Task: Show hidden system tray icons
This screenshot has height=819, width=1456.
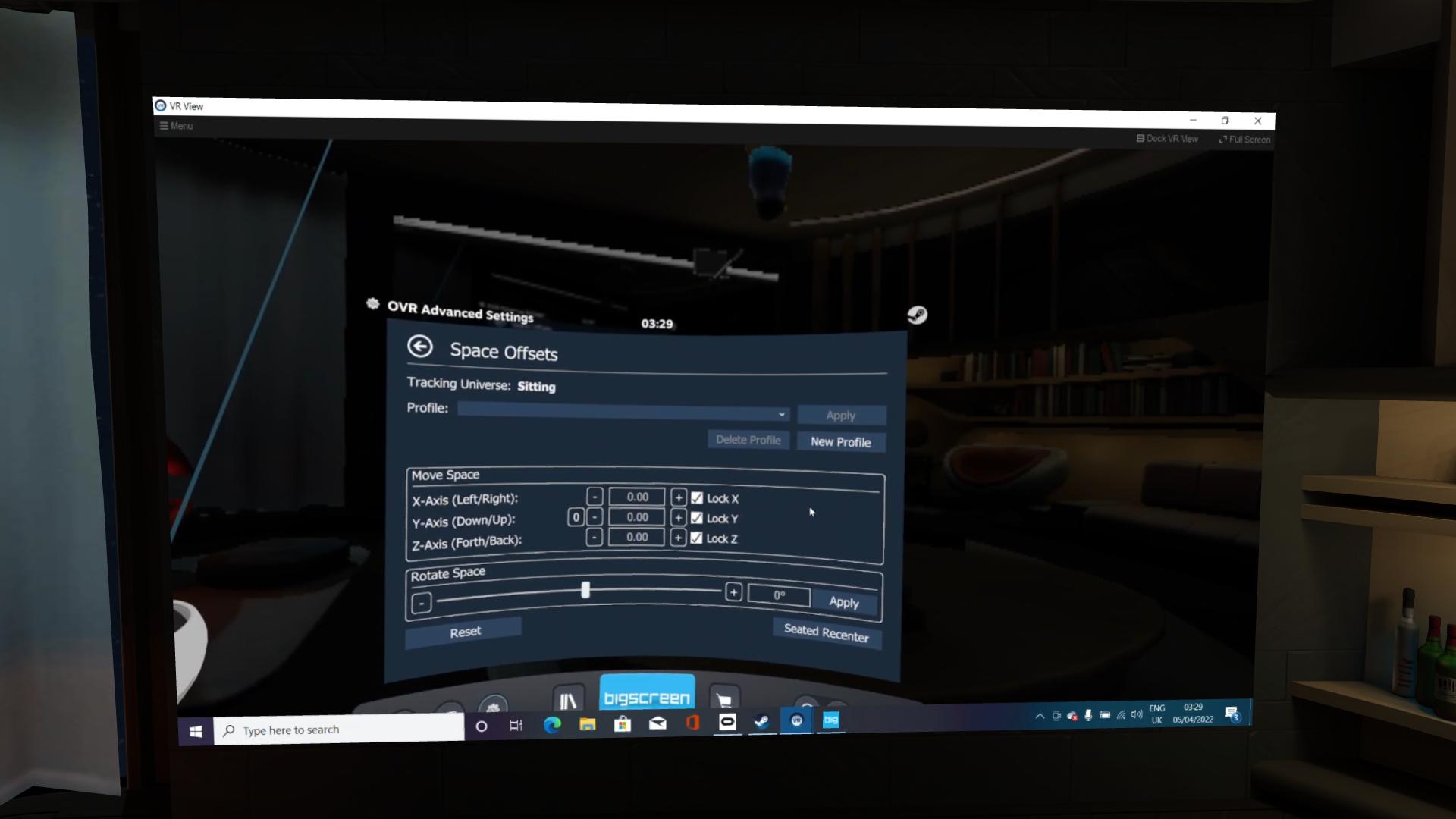Action: coord(1039,716)
